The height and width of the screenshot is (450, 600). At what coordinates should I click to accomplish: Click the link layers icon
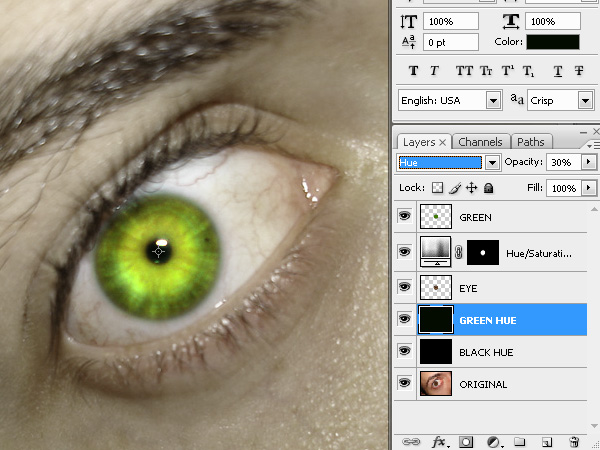[x=411, y=442]
